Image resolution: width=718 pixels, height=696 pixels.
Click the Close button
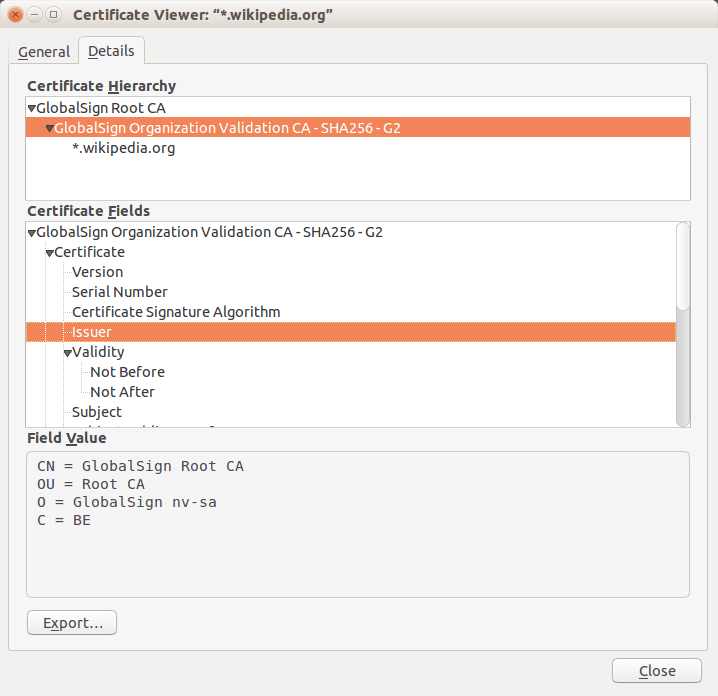point(657,671)
